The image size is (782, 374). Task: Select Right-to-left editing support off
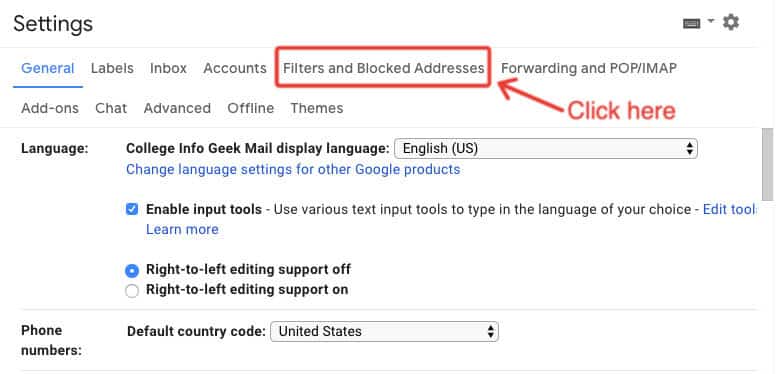click(x=132, y=270)
